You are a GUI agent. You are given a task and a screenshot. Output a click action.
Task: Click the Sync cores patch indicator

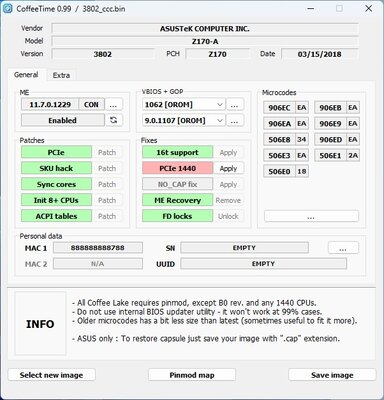(56, 184)
